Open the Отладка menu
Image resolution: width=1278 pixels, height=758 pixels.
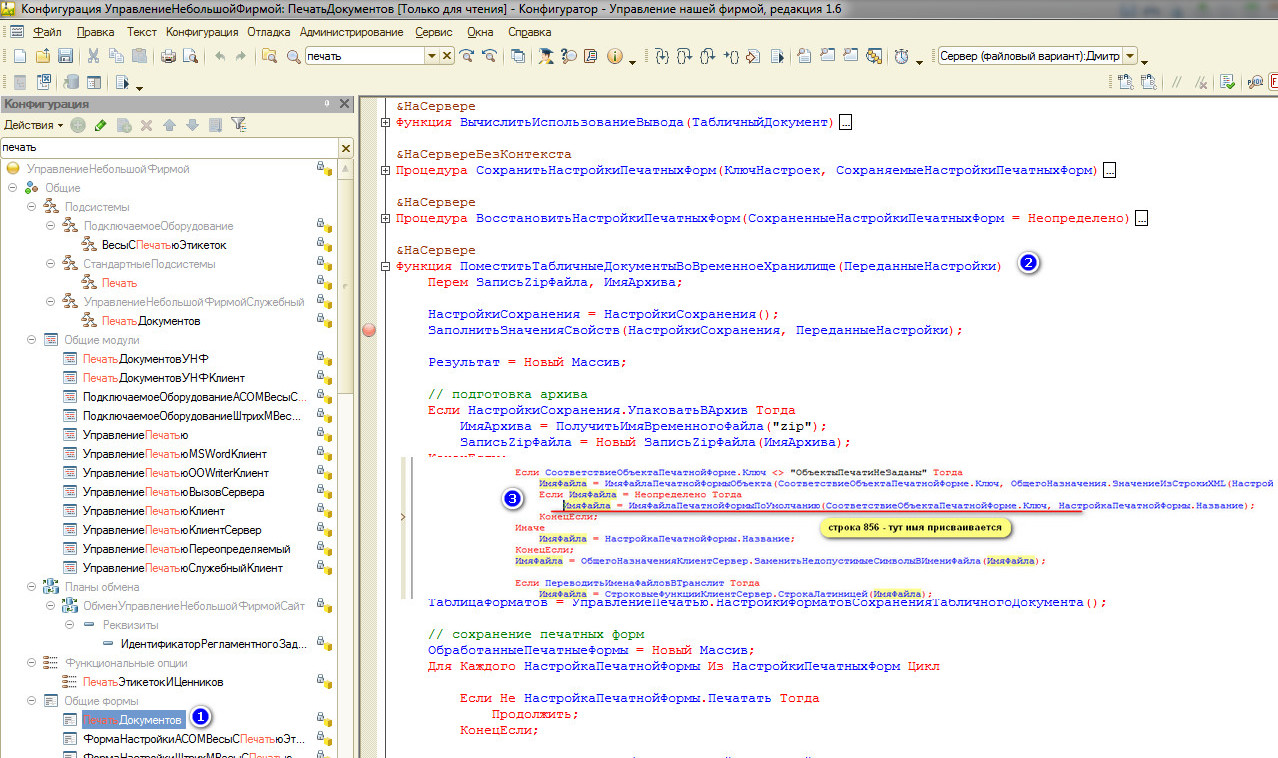click(268, 32)
